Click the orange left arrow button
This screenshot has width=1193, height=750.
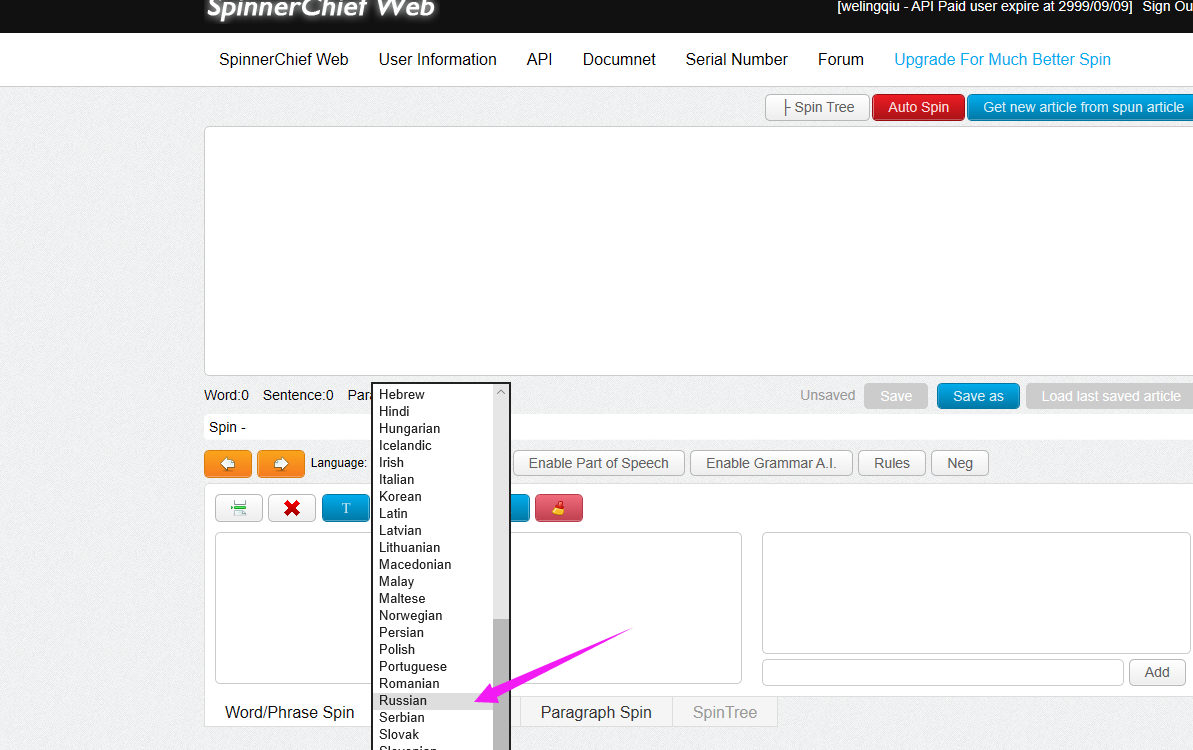[228, 464]
